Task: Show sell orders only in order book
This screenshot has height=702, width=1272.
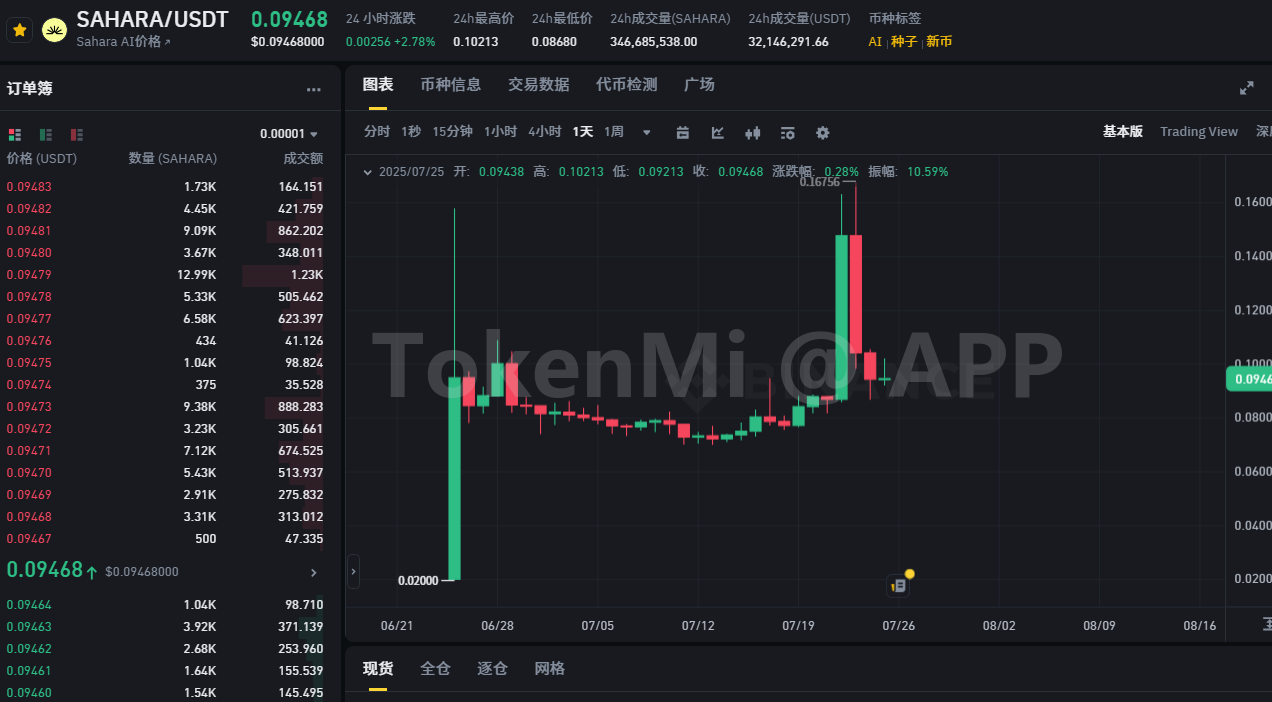Action: point(76,134)
